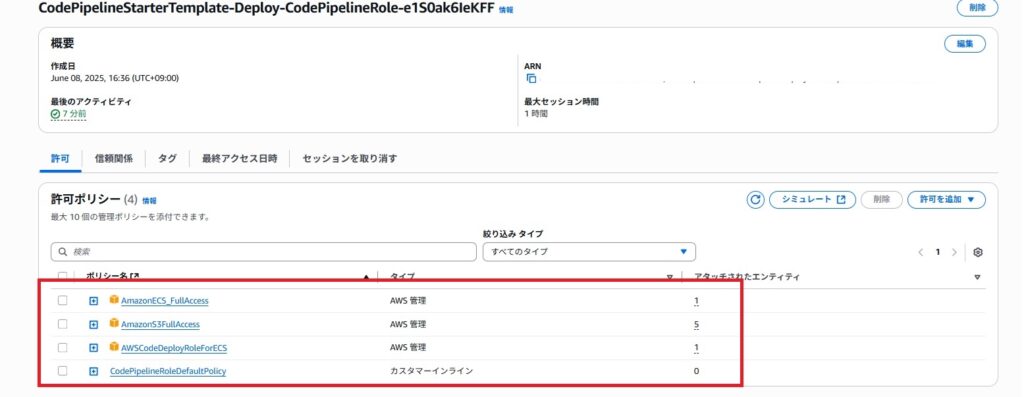This screenshot has width=1024, height=397.
Task: Switch to the 信頼関係 tab
Action: pyautogui.click(x=114, y=159)
